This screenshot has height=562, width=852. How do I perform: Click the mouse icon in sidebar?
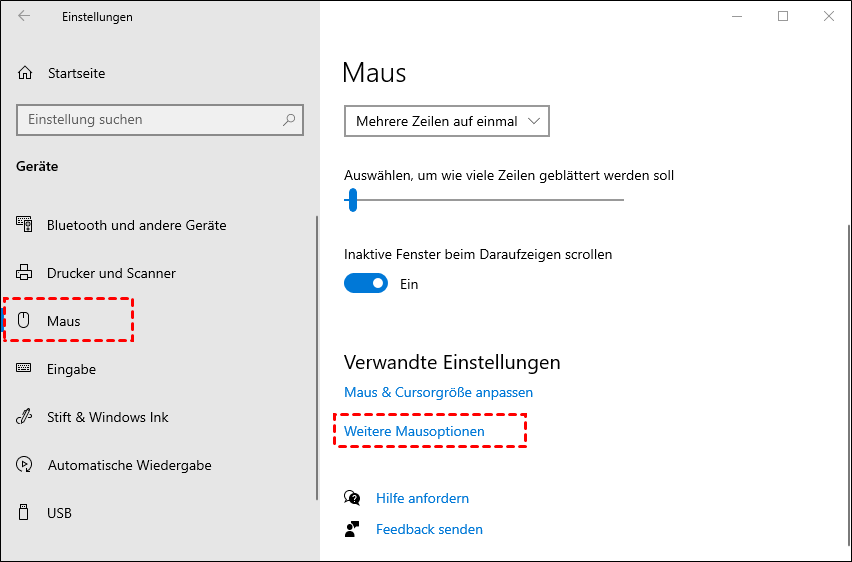(25, 321)
